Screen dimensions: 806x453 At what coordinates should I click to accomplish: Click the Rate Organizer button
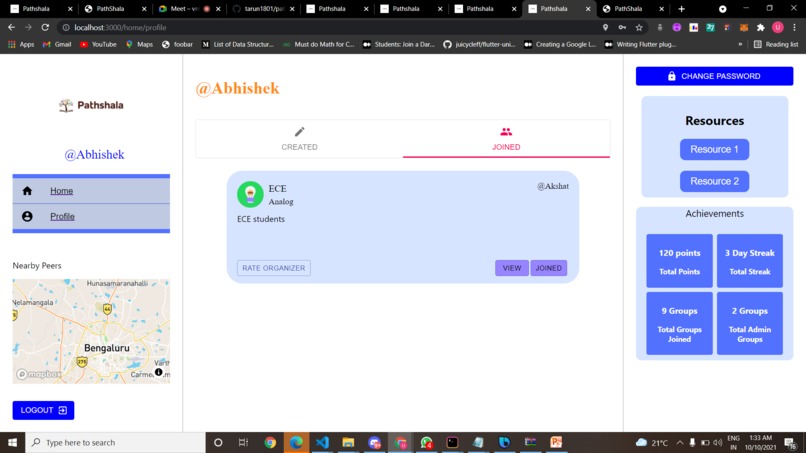click(x=273, y=268)
